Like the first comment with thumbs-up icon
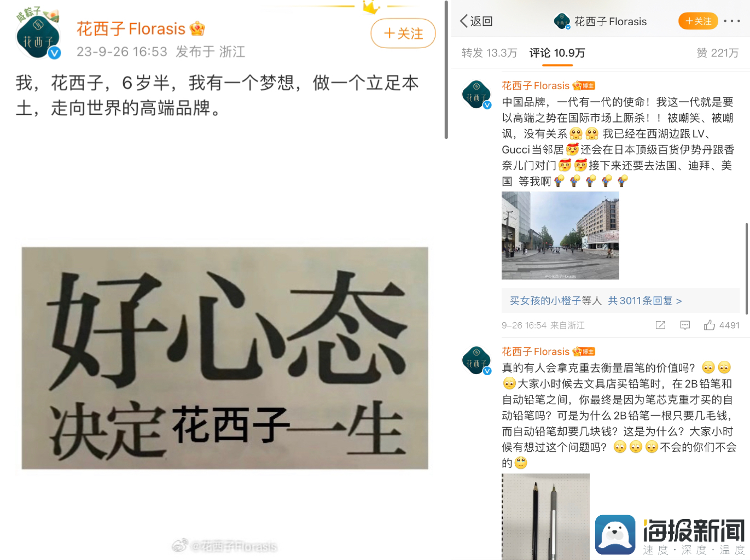 (x=709, y=325)
